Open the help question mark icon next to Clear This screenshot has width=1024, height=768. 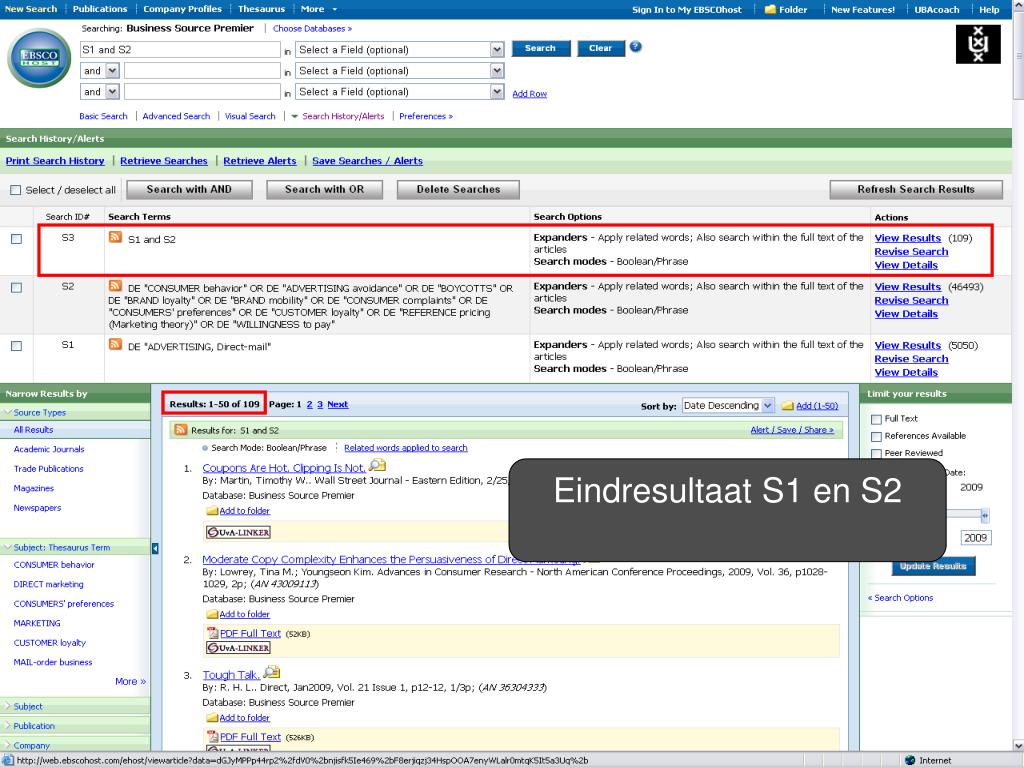click(635, 47)
